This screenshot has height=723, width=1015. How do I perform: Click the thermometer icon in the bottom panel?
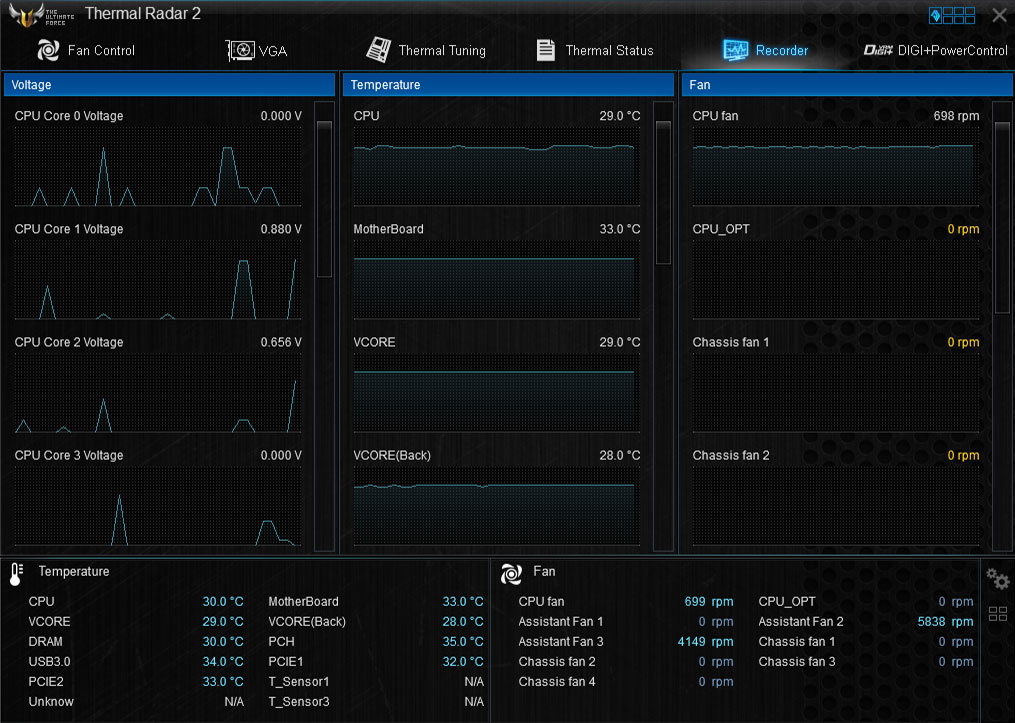[17, 573]
